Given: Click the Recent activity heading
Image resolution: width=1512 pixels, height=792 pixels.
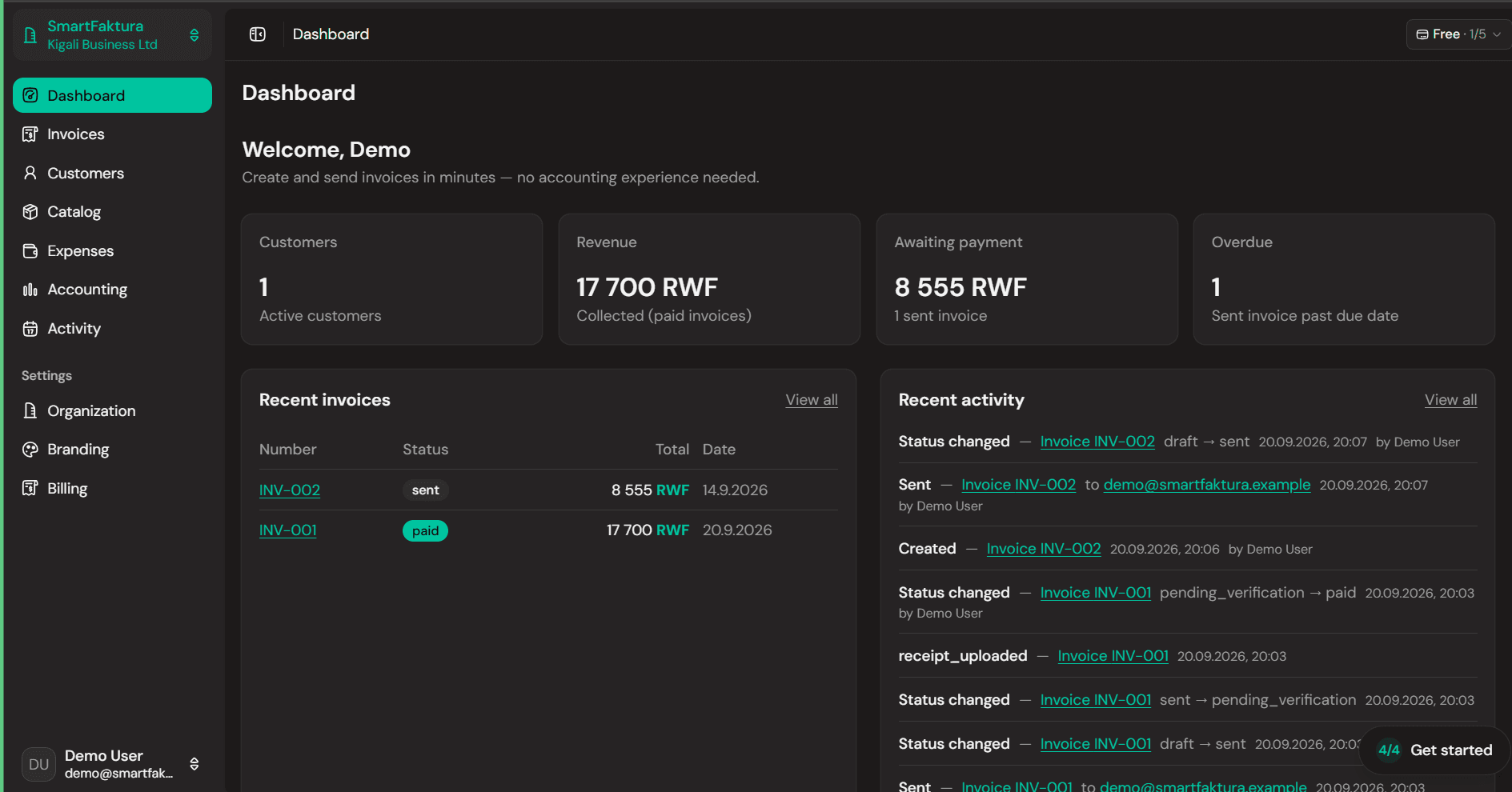Looking at the screenshot, I should pyautogui.click(x=961, y=400).
